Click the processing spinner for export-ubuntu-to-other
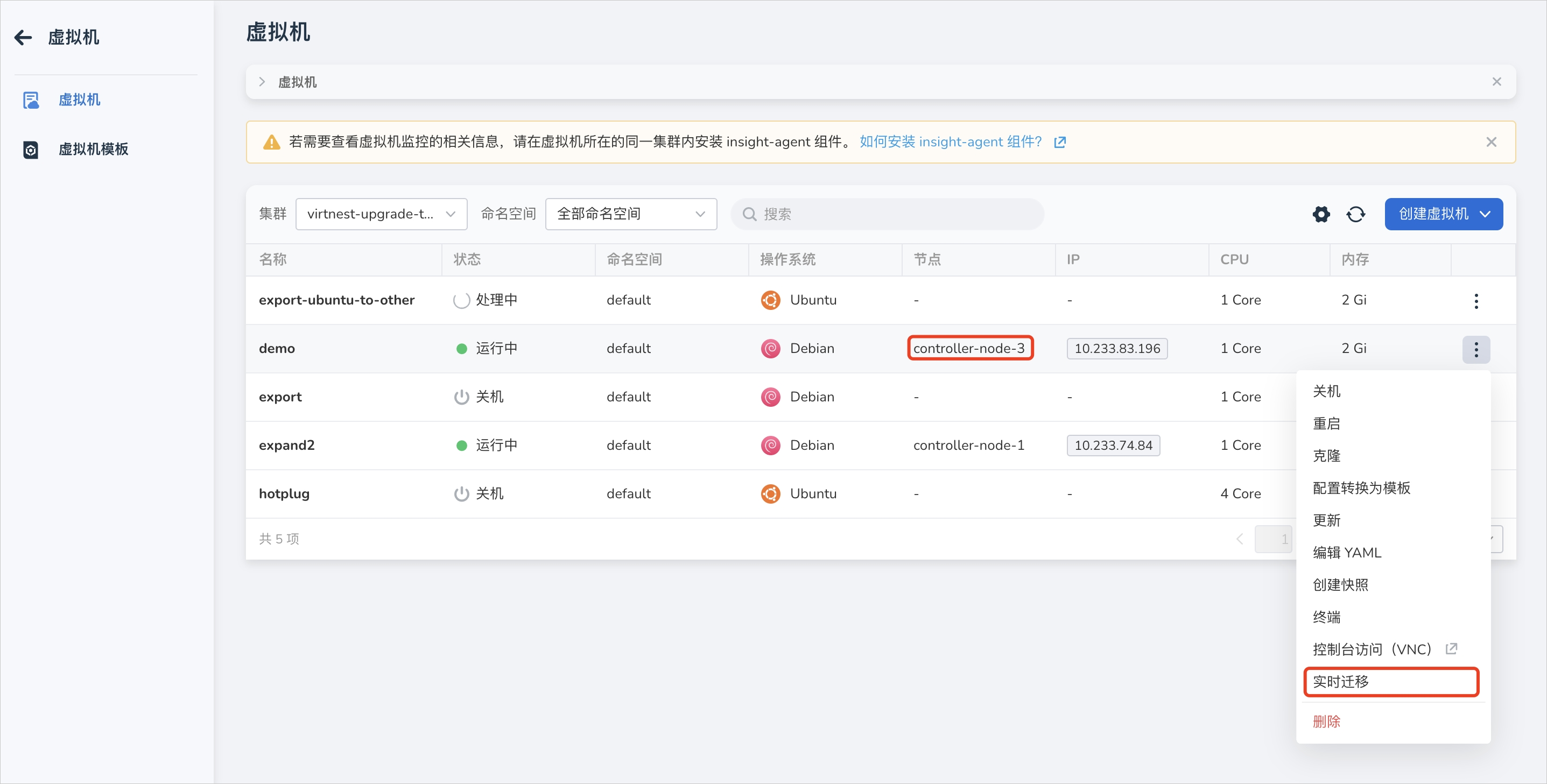The height and width of the screenshot is (784, 1547). click(x=461, y=300)
